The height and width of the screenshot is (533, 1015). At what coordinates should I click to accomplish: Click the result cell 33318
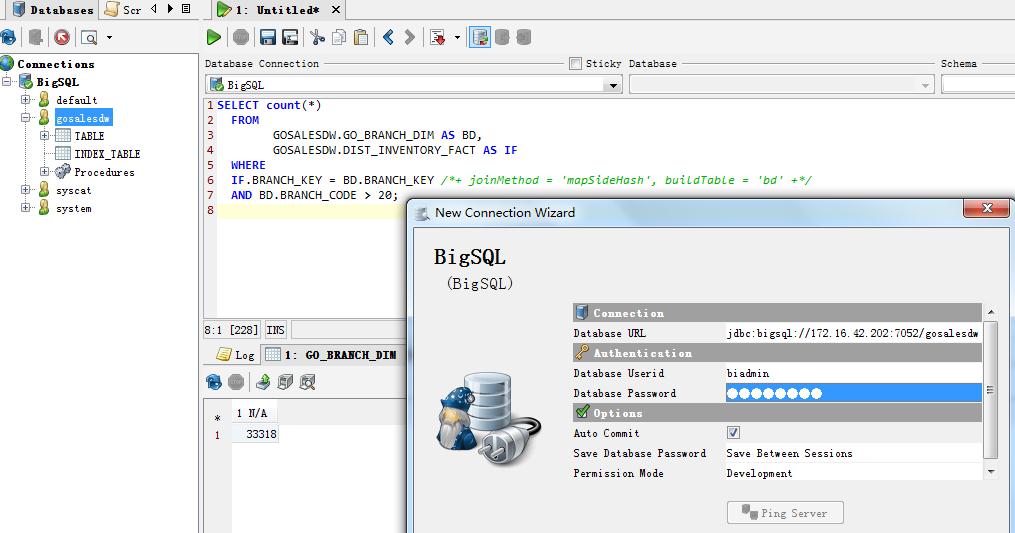255,434
